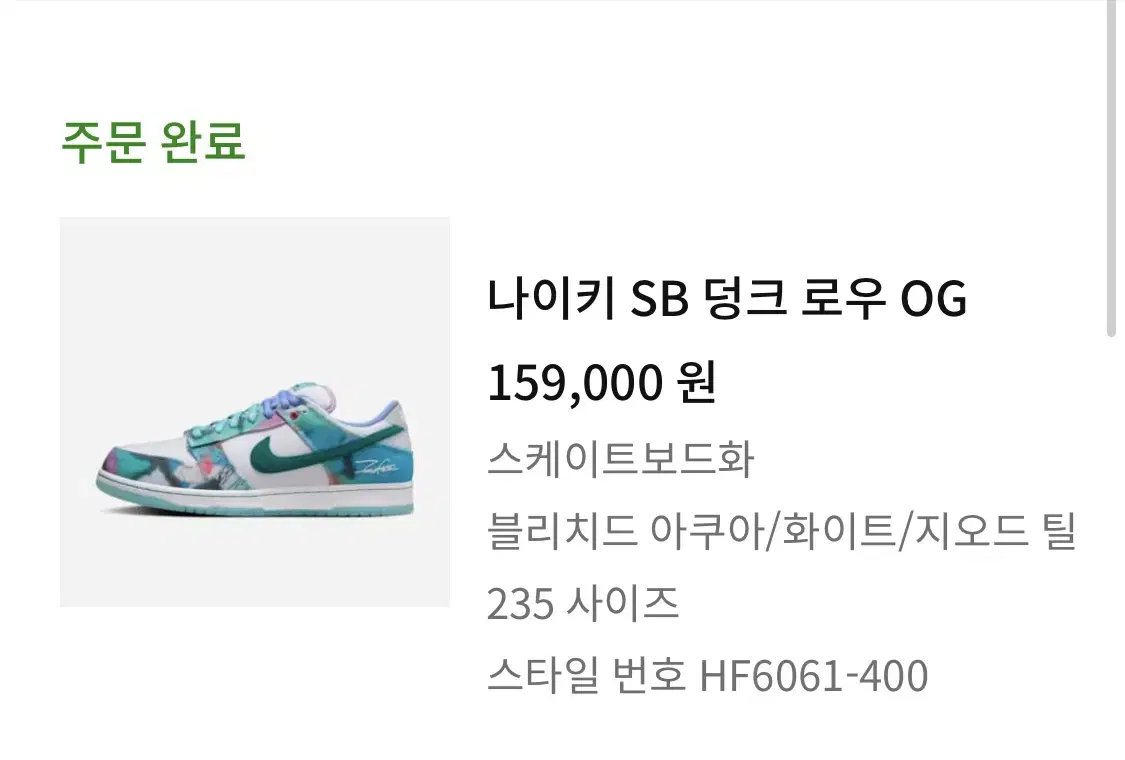1125x760 pixels.
Task: Click the style code HF6061-400
Action: (814, 676)
